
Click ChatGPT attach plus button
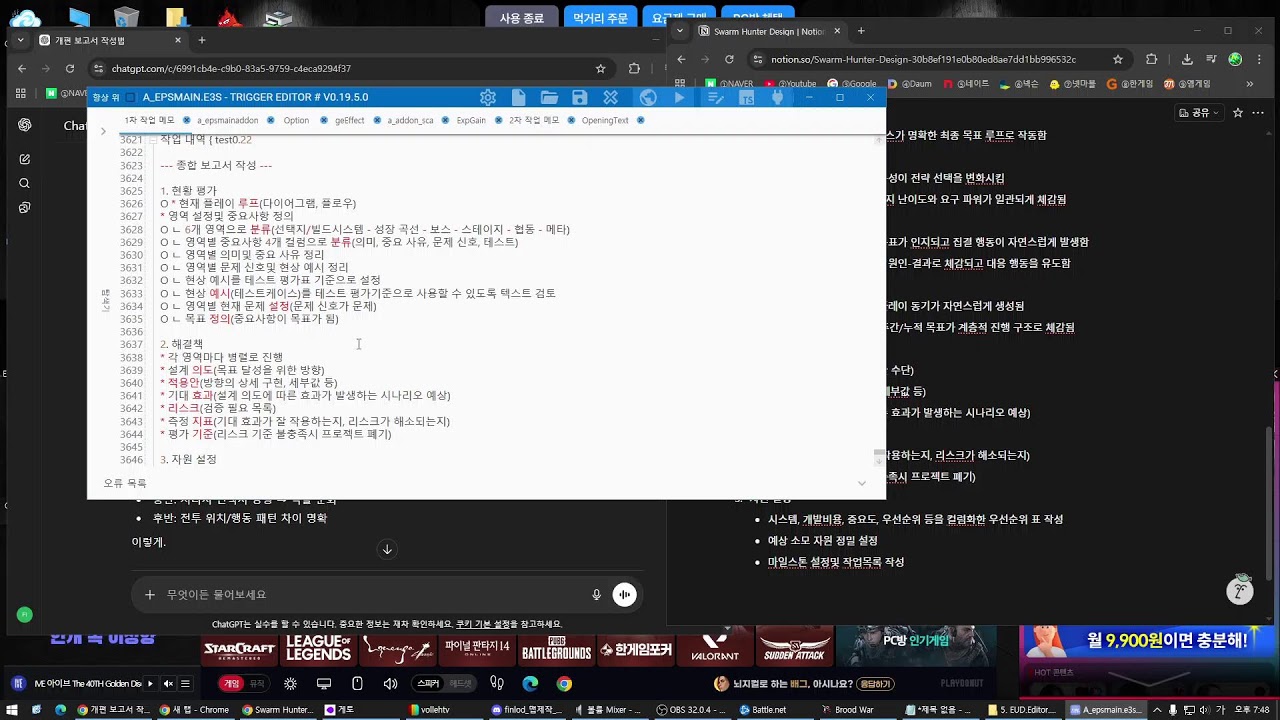[x=150, y=594]
